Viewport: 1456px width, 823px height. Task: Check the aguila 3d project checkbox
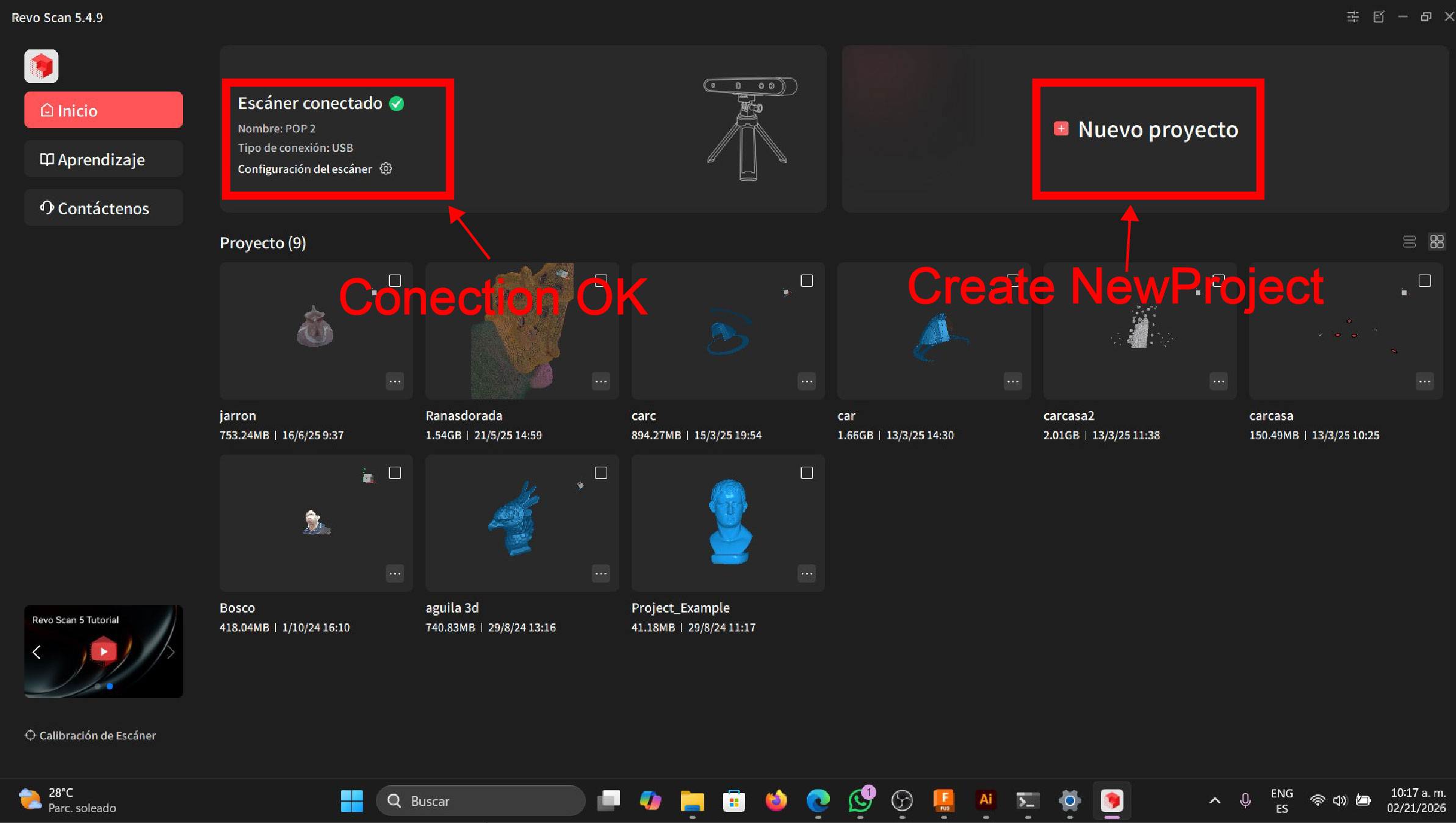pos(601,473)
